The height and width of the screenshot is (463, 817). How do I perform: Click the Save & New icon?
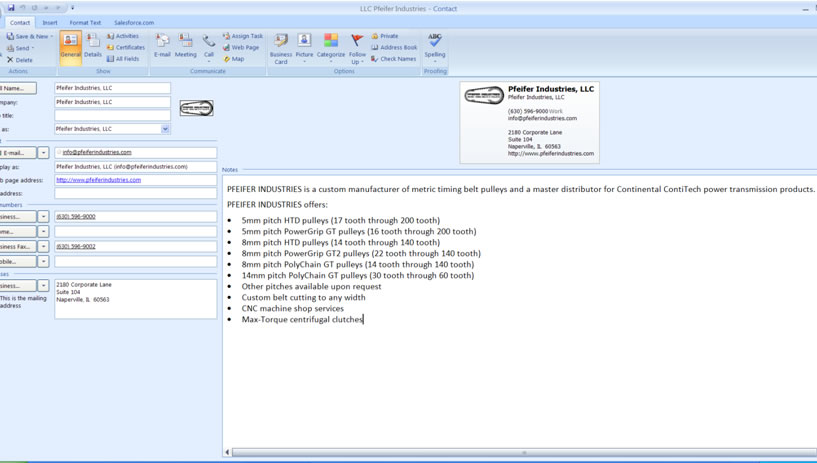click(10, 36)
